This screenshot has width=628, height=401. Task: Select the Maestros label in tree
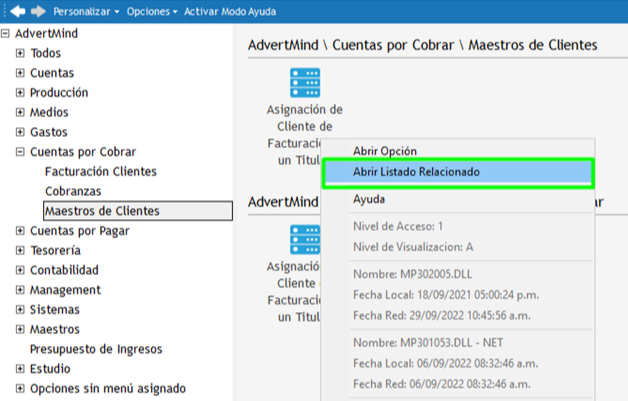pyautogui.click(x=54, y=329)
